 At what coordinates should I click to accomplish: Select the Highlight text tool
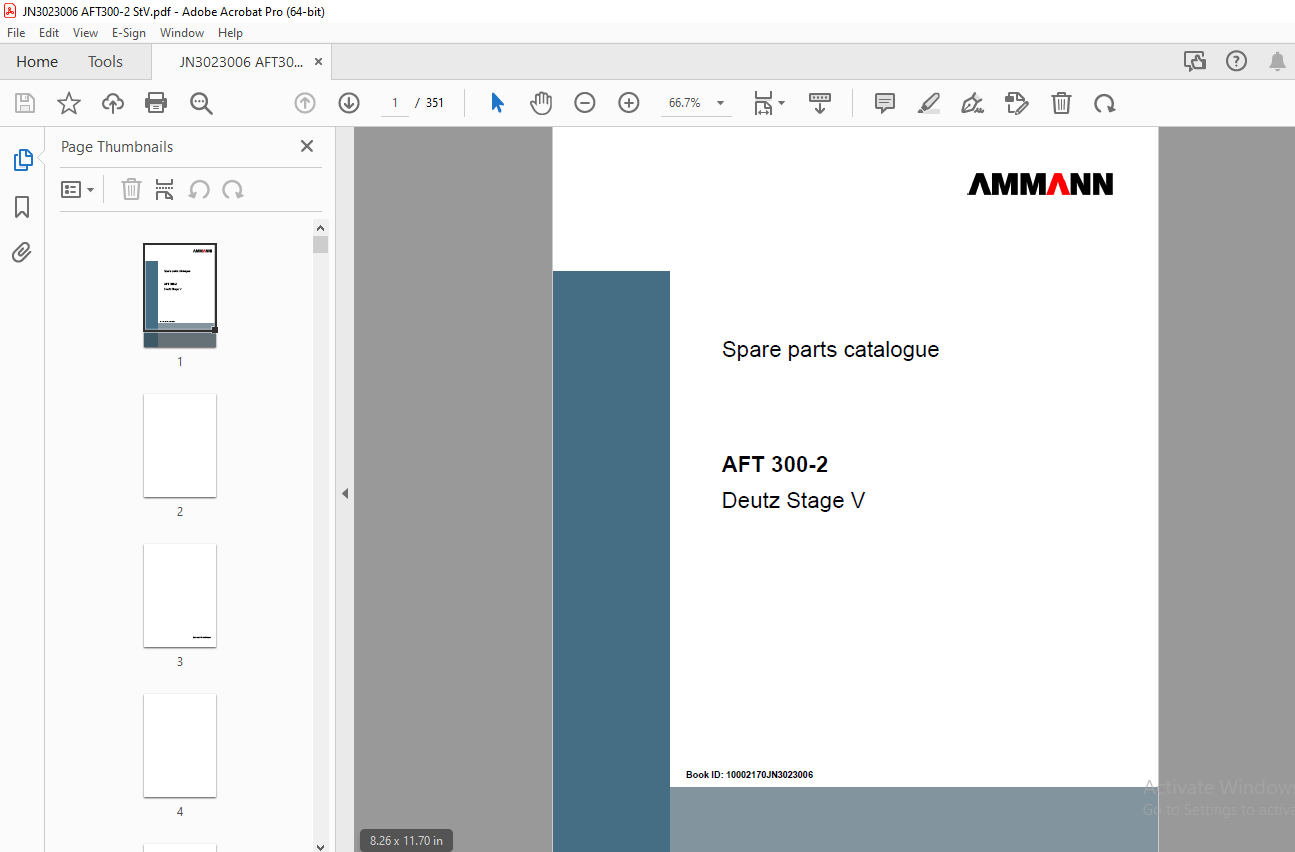coord(929,103)
